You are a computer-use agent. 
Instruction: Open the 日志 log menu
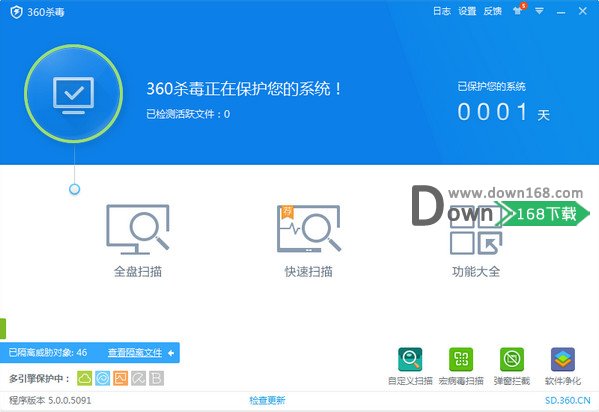click(x=442, y=11)
